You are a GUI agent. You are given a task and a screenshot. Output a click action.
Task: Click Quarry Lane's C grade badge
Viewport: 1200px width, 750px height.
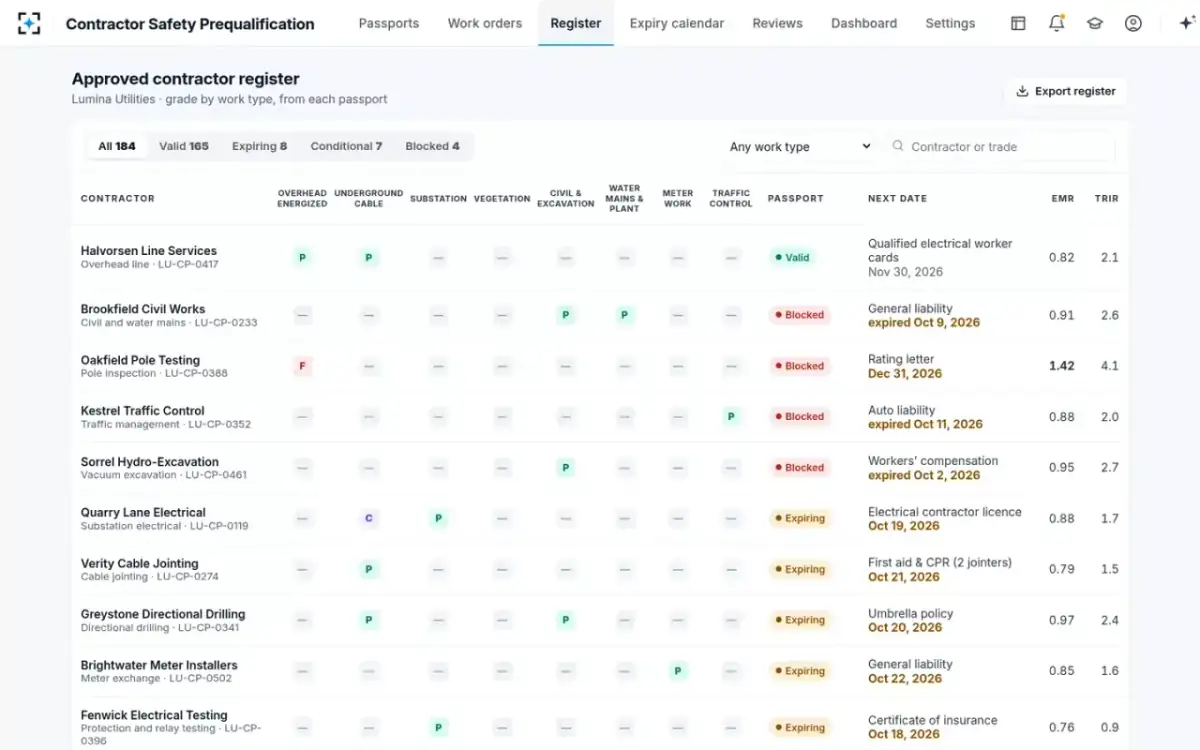coord(369,518)
